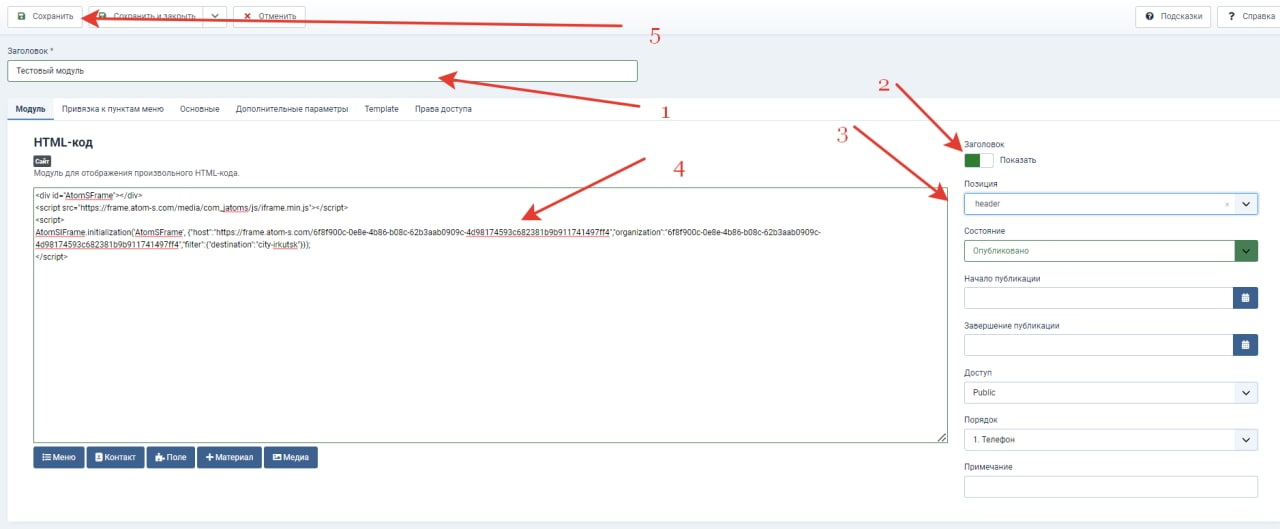Image resolution: width=1280 pixels, height=529 pixels.
Task: Clear the header position value
Action: pyautogui.click(x=1227, y=204)
